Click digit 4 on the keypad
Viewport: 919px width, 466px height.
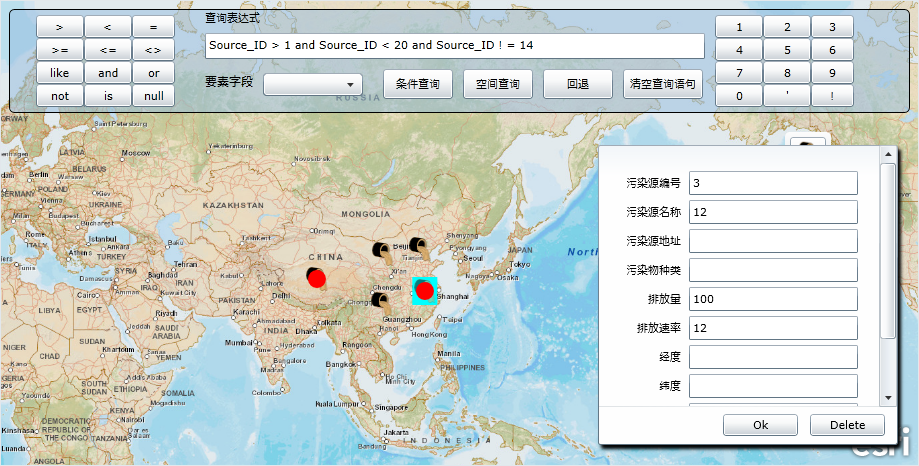point(739,50)
